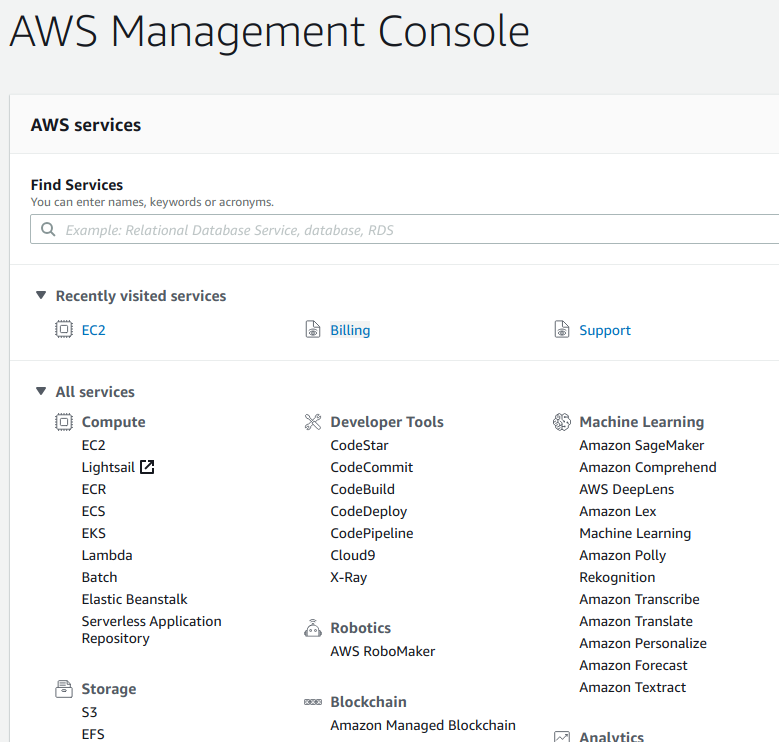
Task: Click the EC2 chip icon under Recently visited
Action: [x=64, y=329]
